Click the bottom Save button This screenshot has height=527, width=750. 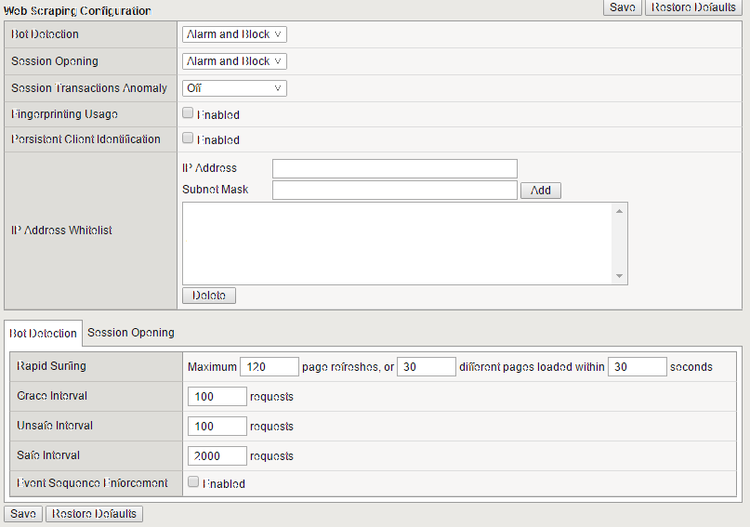(x=23, y=514)
